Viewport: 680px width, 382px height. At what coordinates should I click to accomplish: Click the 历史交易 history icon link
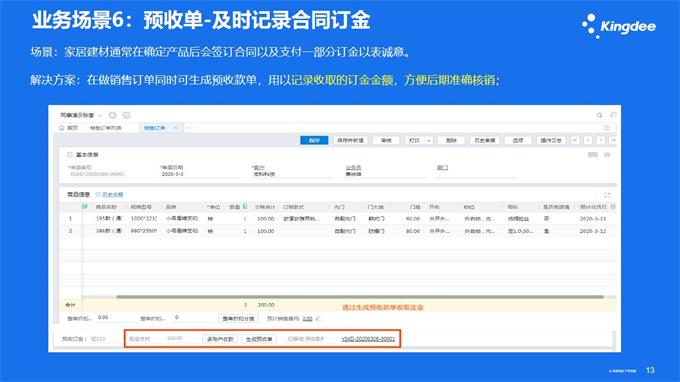(x=109, y=195)
